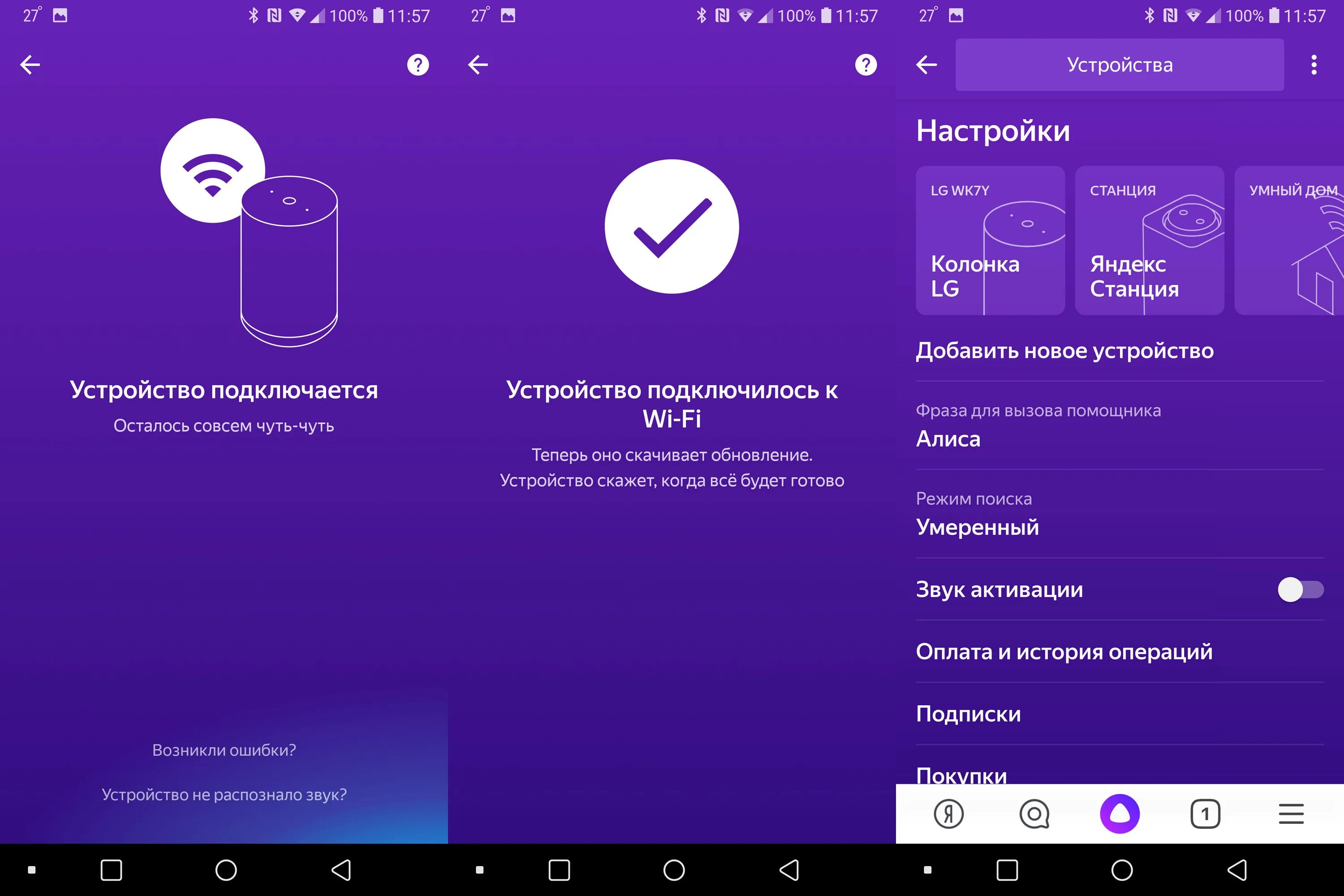
Task: Click the hamburger menu icon
Action: pos(1291,814)
